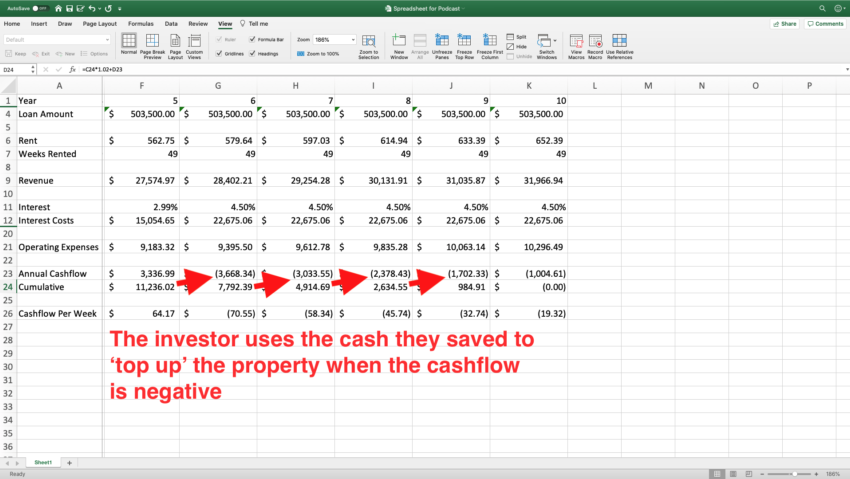Click Unfreeze Panes
The image size is (850, 479).
pyautogui.click(x=442, y=47)
